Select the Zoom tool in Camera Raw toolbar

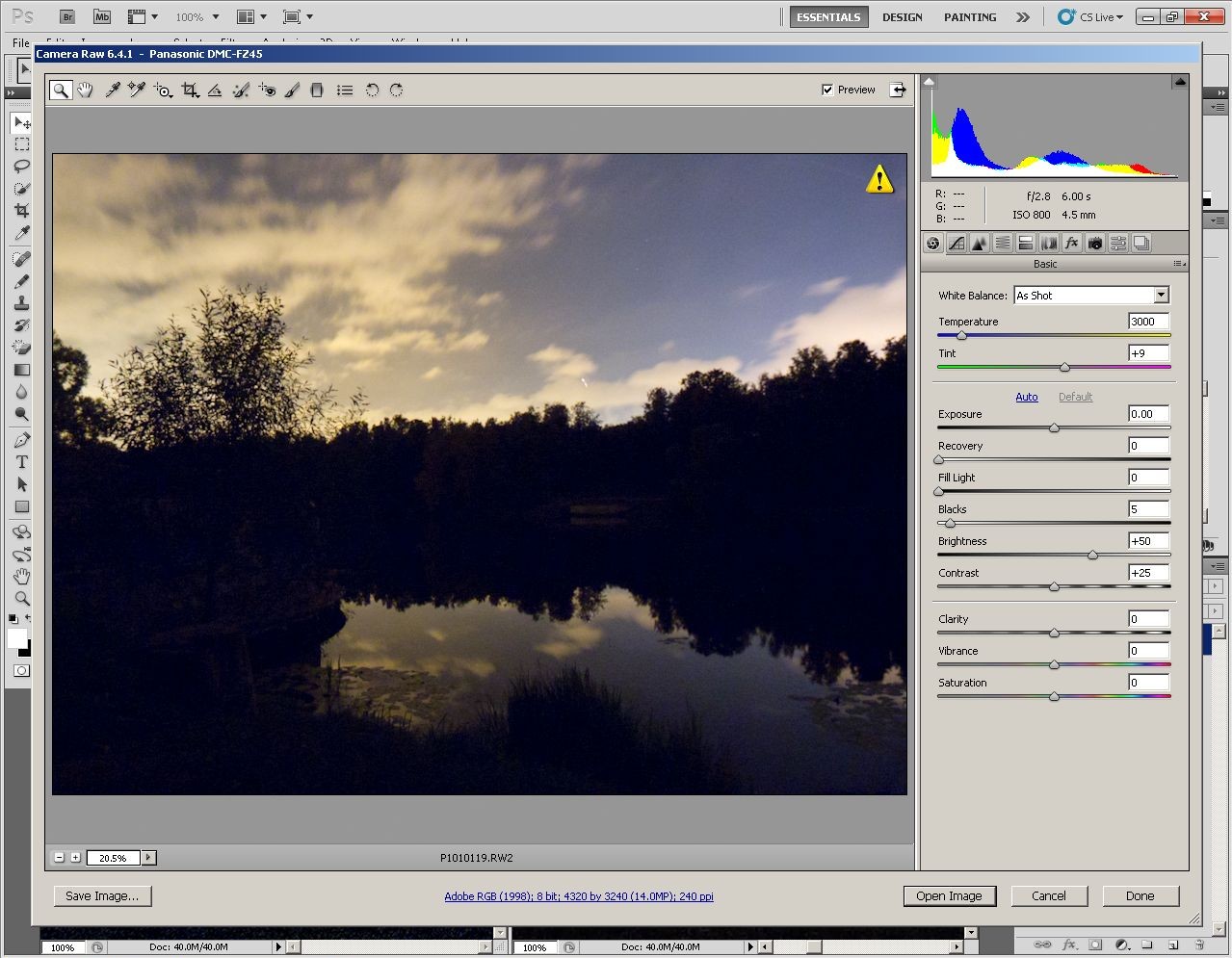click(x=61, y=90)
